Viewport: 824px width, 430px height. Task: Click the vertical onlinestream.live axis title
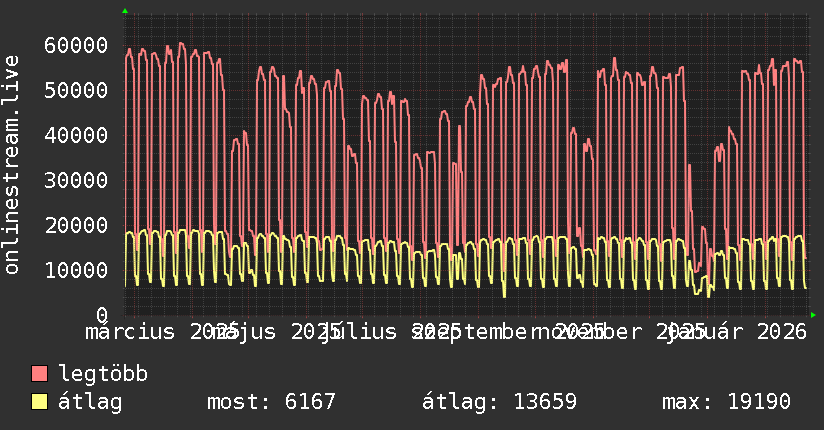click(12, 179)
